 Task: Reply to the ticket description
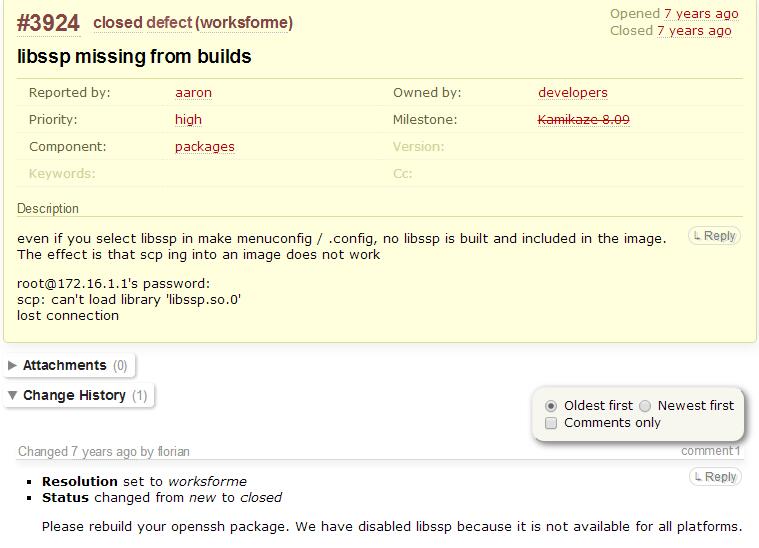tap(715, 236)
